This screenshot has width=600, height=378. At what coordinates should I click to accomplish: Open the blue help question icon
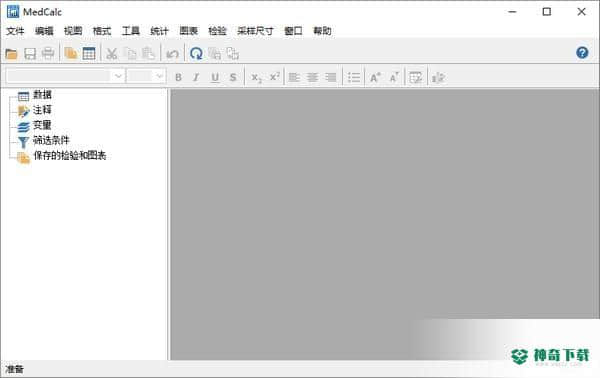point(582,53)
